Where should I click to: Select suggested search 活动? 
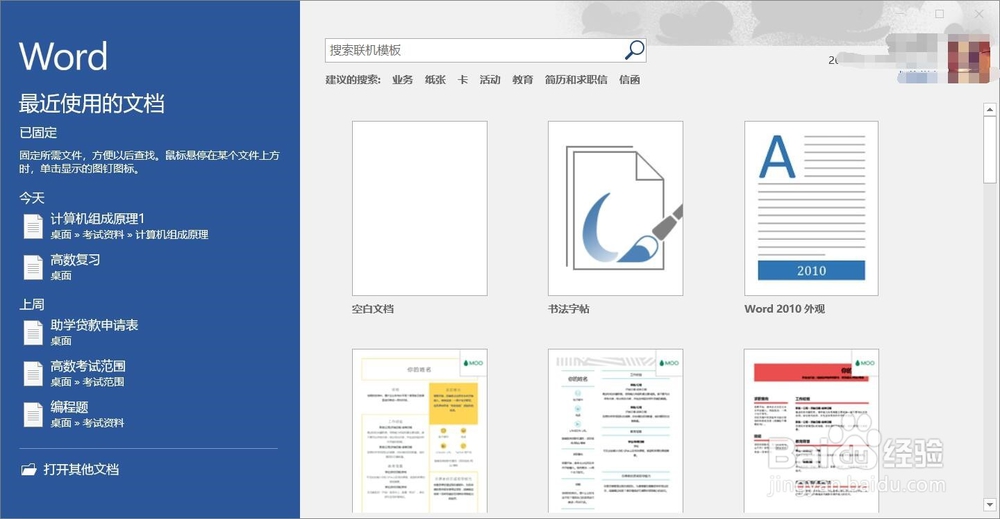point(490,80)
